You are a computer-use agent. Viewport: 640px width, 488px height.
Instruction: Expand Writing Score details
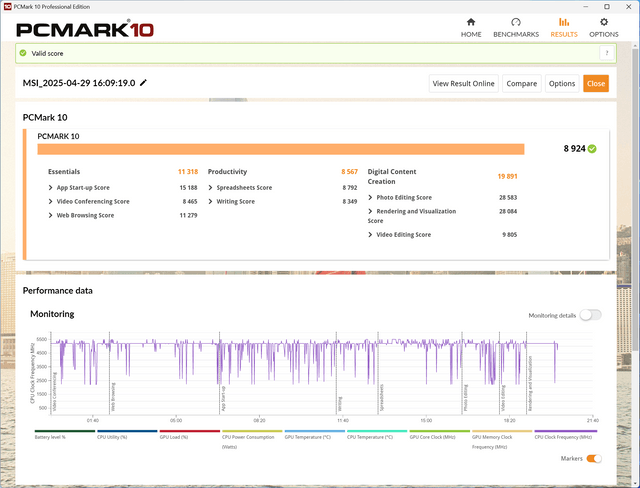[210, 202]
